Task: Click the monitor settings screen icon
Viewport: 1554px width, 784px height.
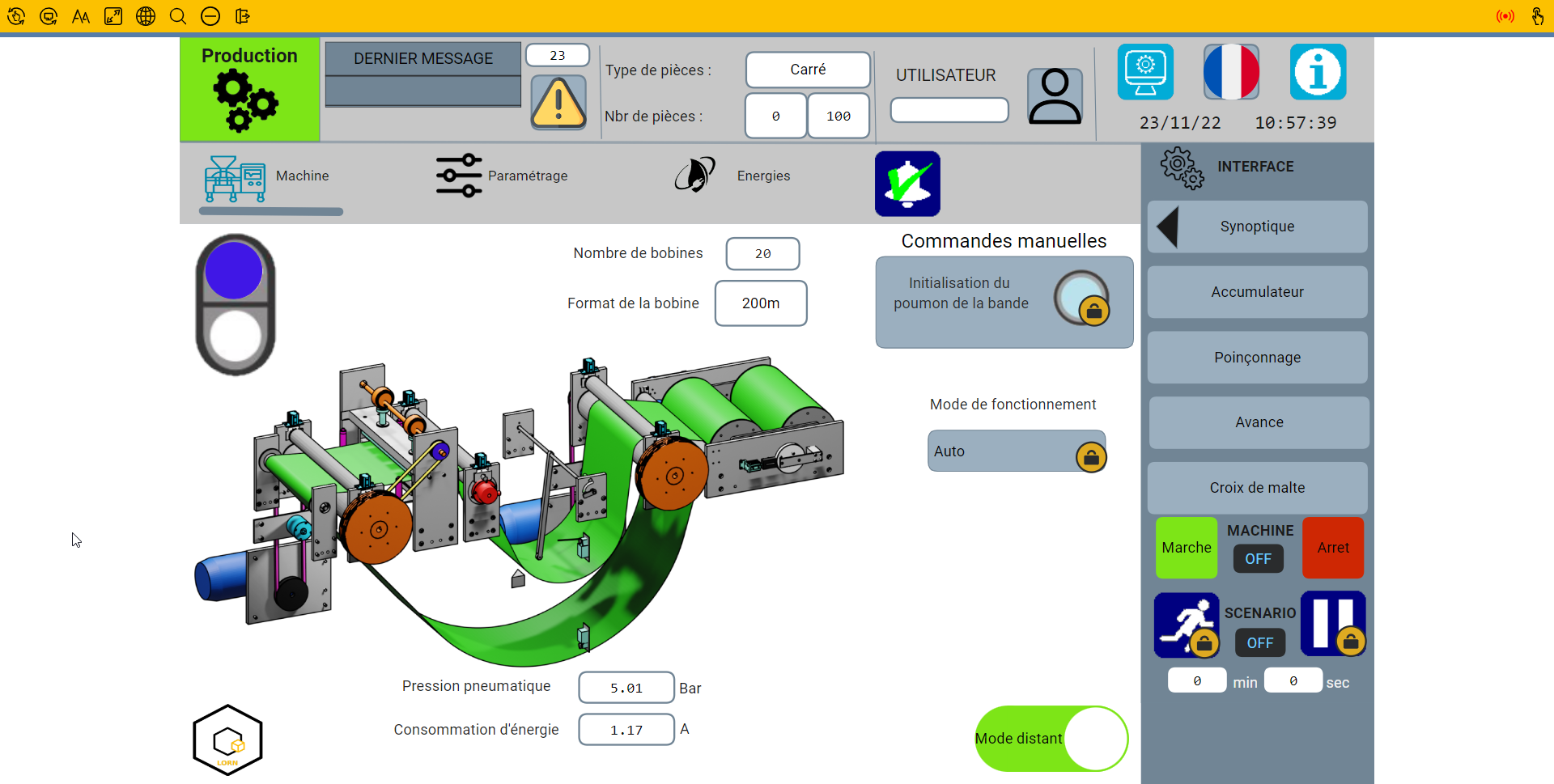Action: pos(1145,72)
